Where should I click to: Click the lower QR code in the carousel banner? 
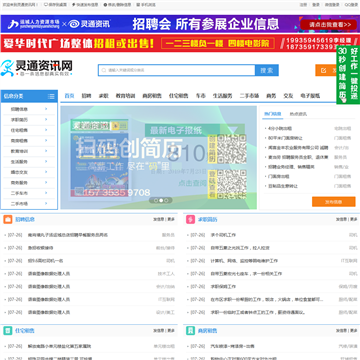(x=232, y=184)
